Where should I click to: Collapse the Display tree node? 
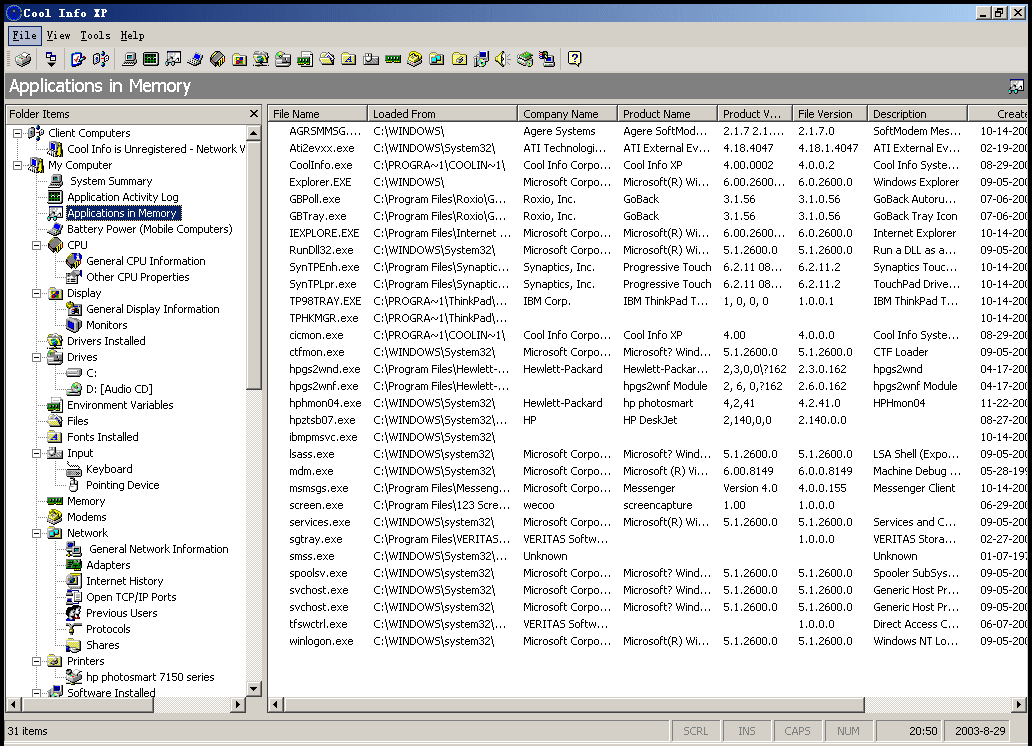[x=37, y=293]
